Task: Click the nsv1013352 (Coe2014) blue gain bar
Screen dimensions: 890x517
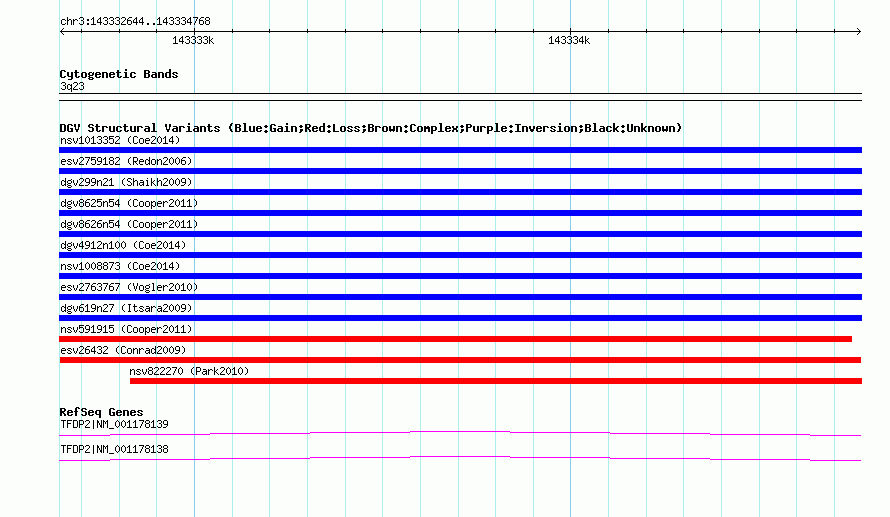Action: click(460, 150)
